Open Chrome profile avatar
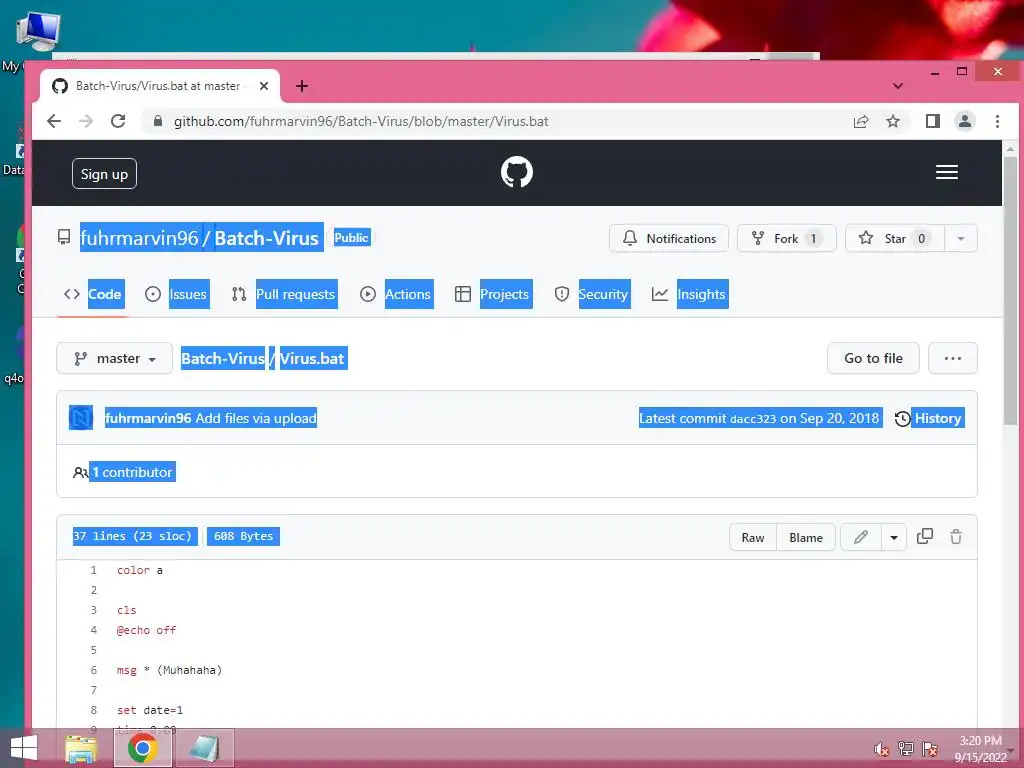The width and height of the screenshot is (1024, 768). click(x=965, y=121)
